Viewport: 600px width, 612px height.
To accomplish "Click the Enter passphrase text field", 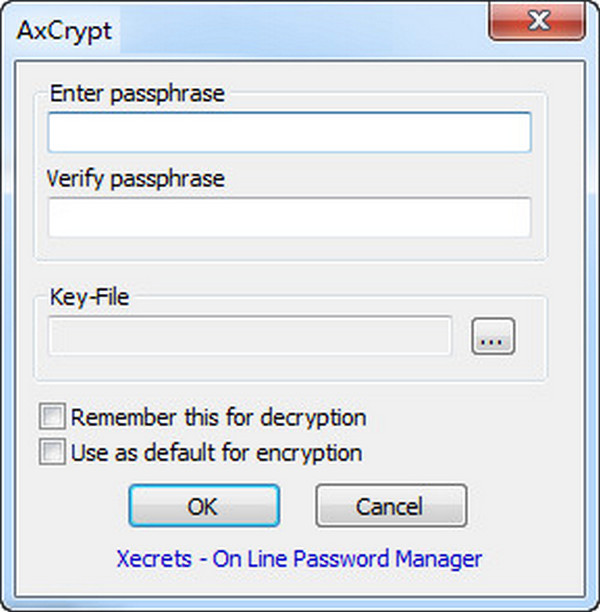I will (289, 132).
